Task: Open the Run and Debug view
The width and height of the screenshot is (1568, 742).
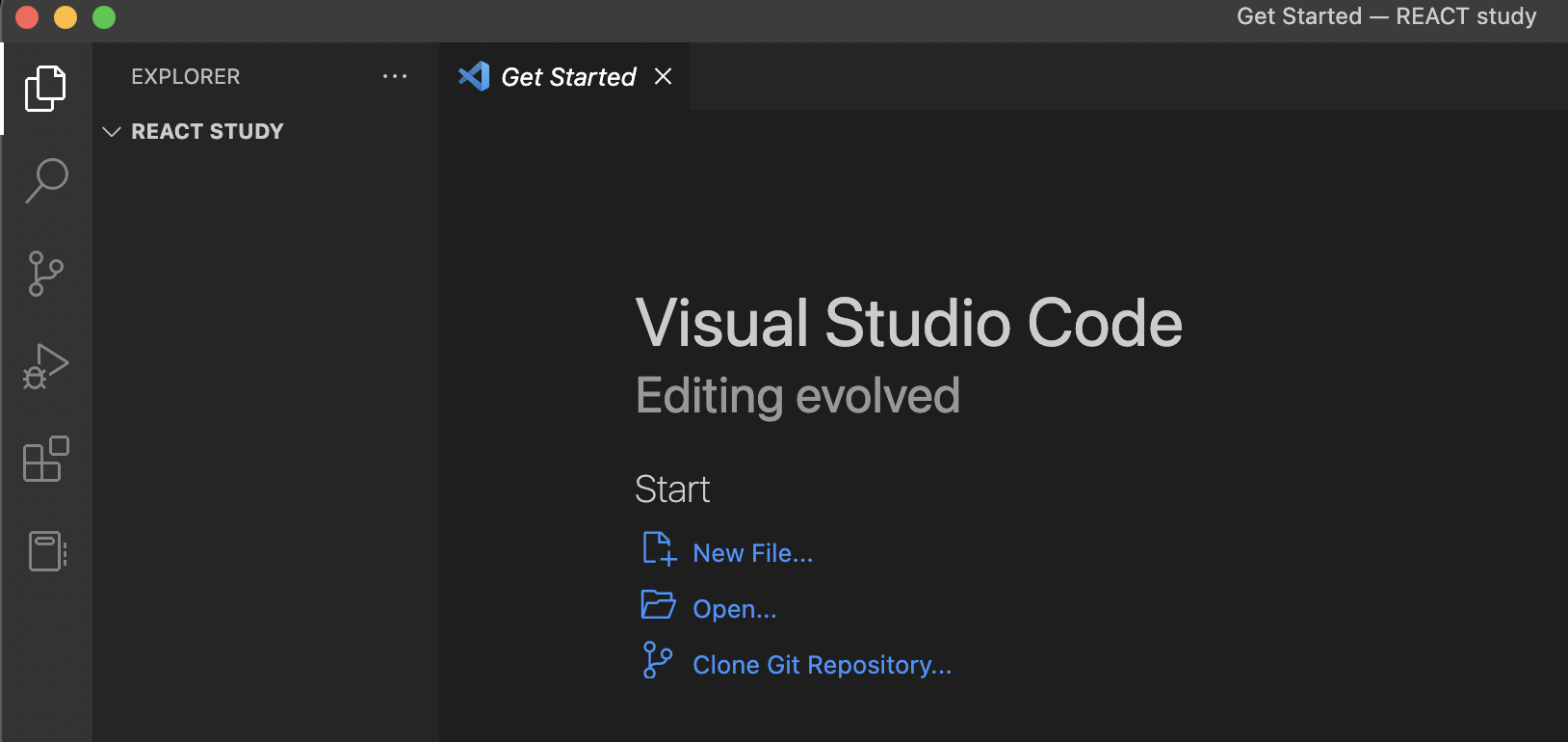Action: coord(46,366)
